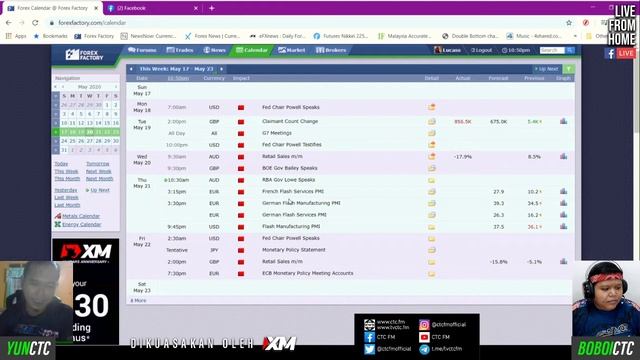Open the Forex Factory bookmark
The height and width of the screenshot is (360, 640).
point(94,36)
